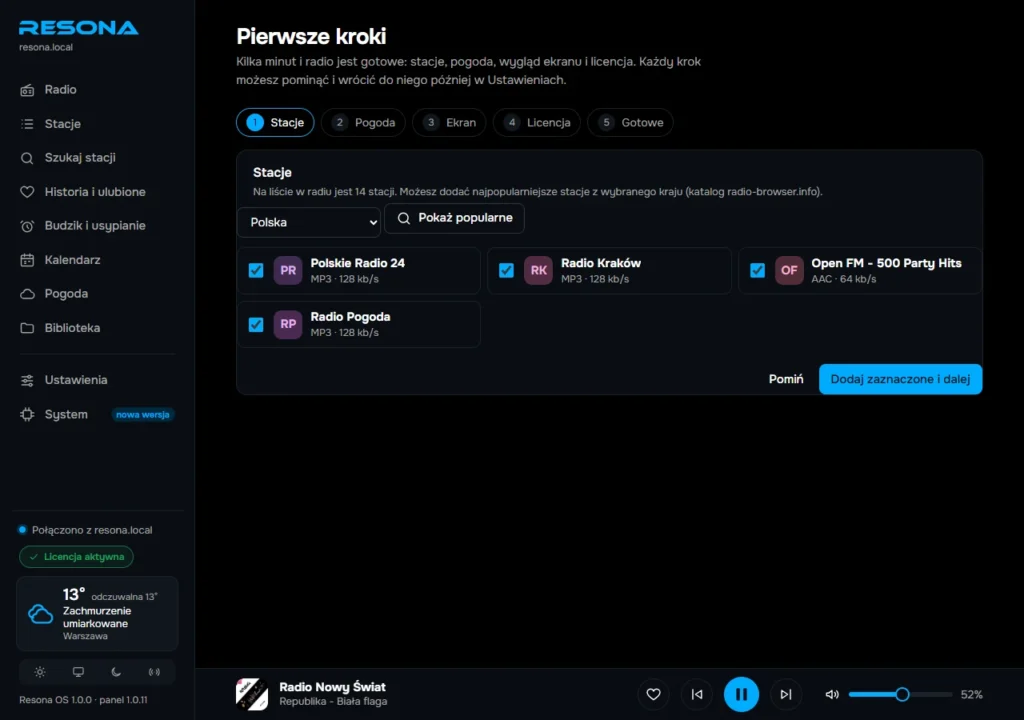Open Kalendarz via its calendar icon
Image resolution: width=1024 pixels, height=720 pixels.
pos(27,260)
